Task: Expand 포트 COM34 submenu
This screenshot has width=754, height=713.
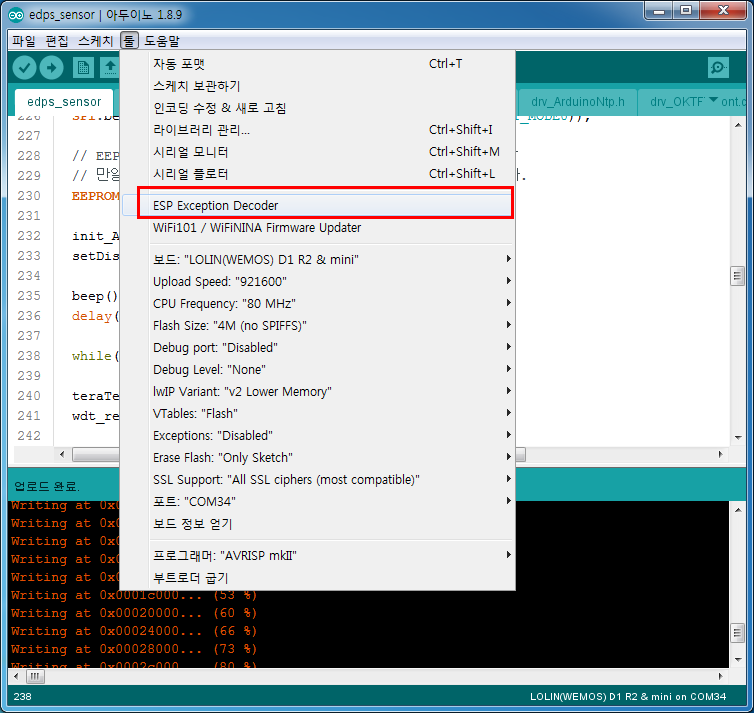Action: [x=318, y=501]
